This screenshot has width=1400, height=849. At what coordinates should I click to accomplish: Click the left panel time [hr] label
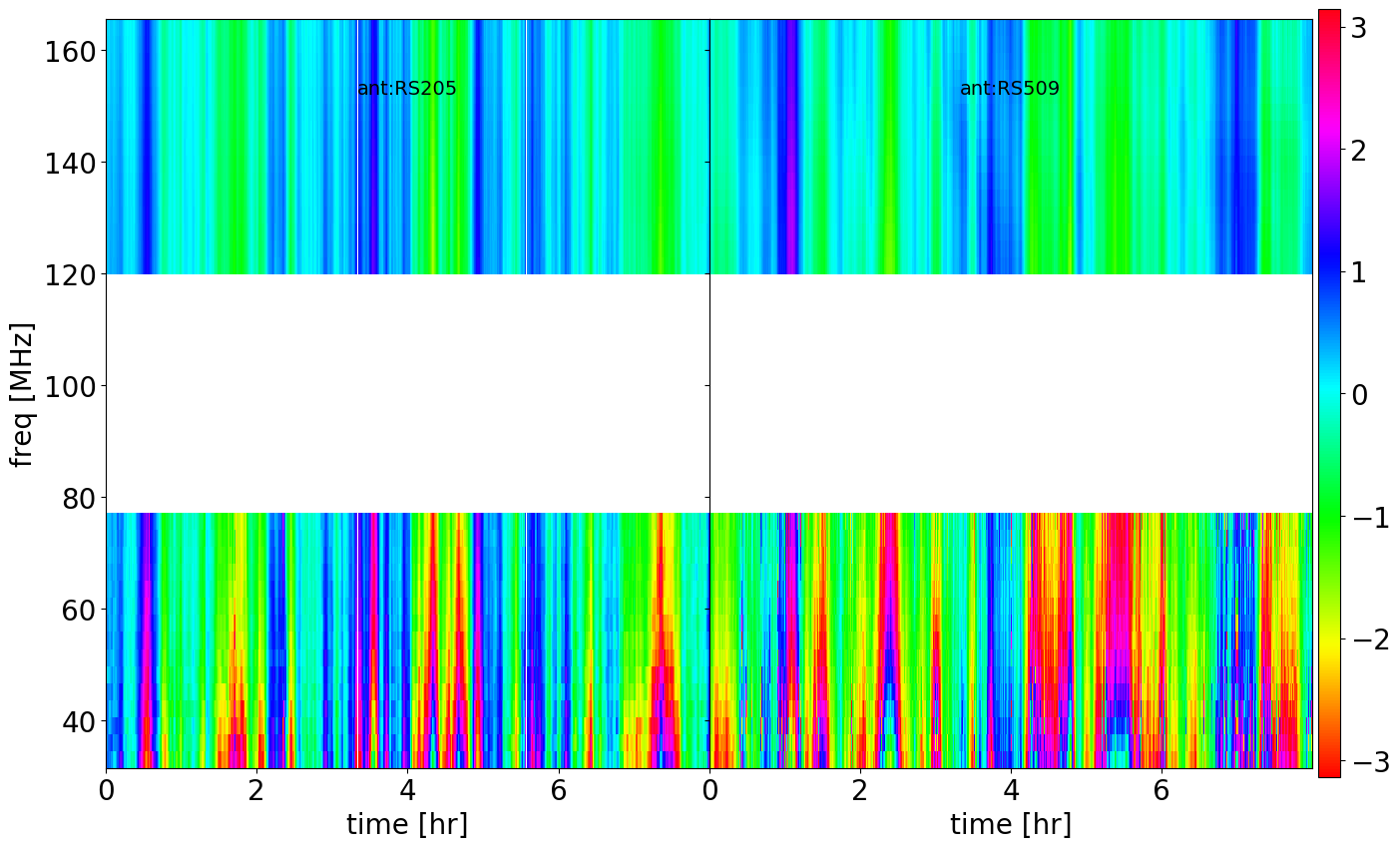[x=407, y=825]
